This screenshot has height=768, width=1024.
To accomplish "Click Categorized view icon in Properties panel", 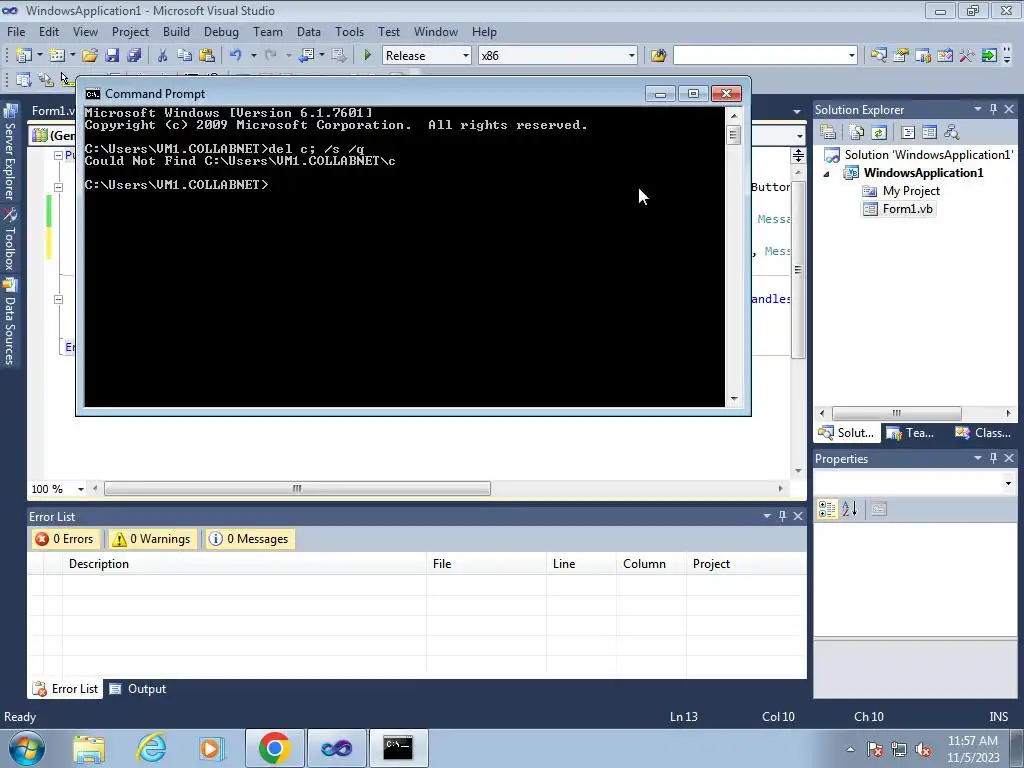I will 827,509.
